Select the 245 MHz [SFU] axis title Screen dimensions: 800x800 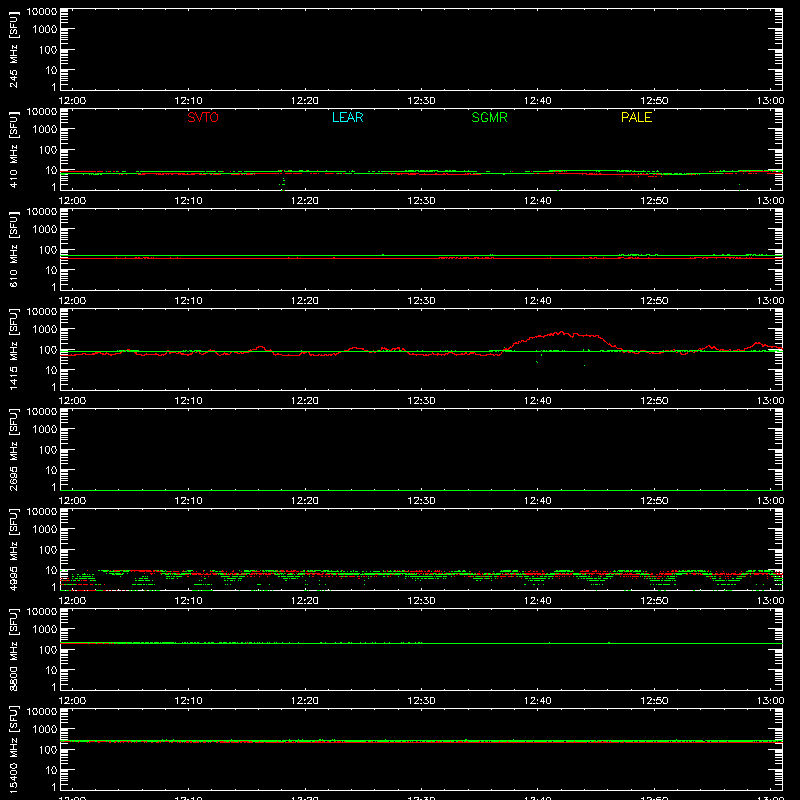13,49
